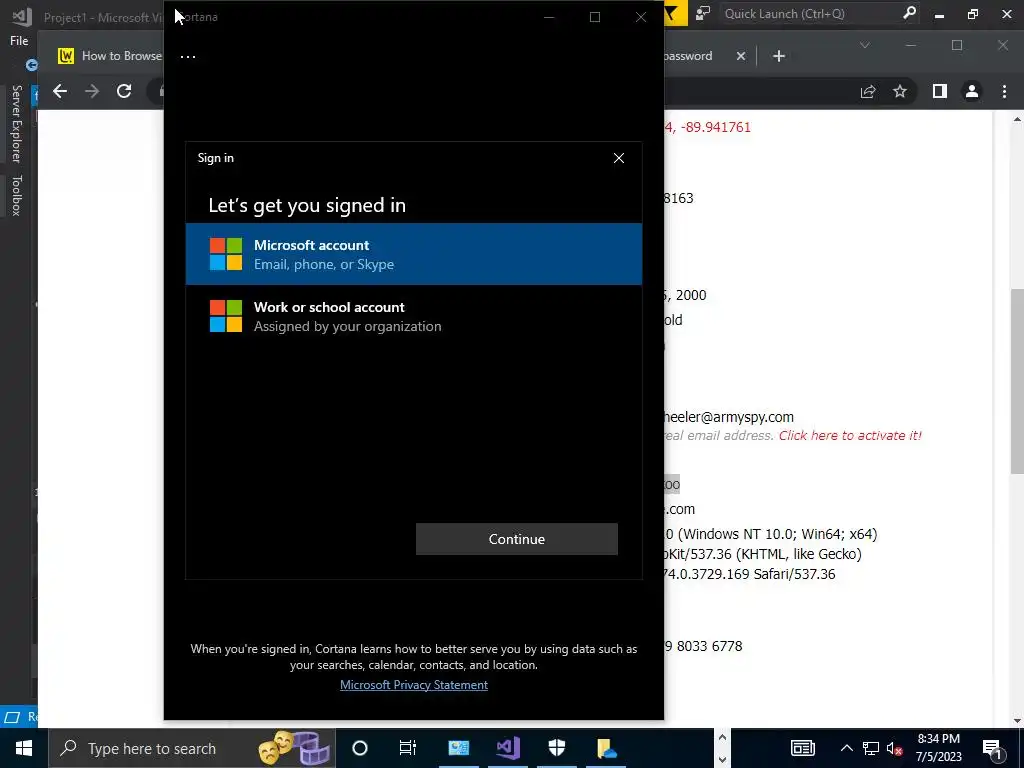Open the Chrome profile menu
This screenshot has width=1024, height=768.
click(972, 91)
